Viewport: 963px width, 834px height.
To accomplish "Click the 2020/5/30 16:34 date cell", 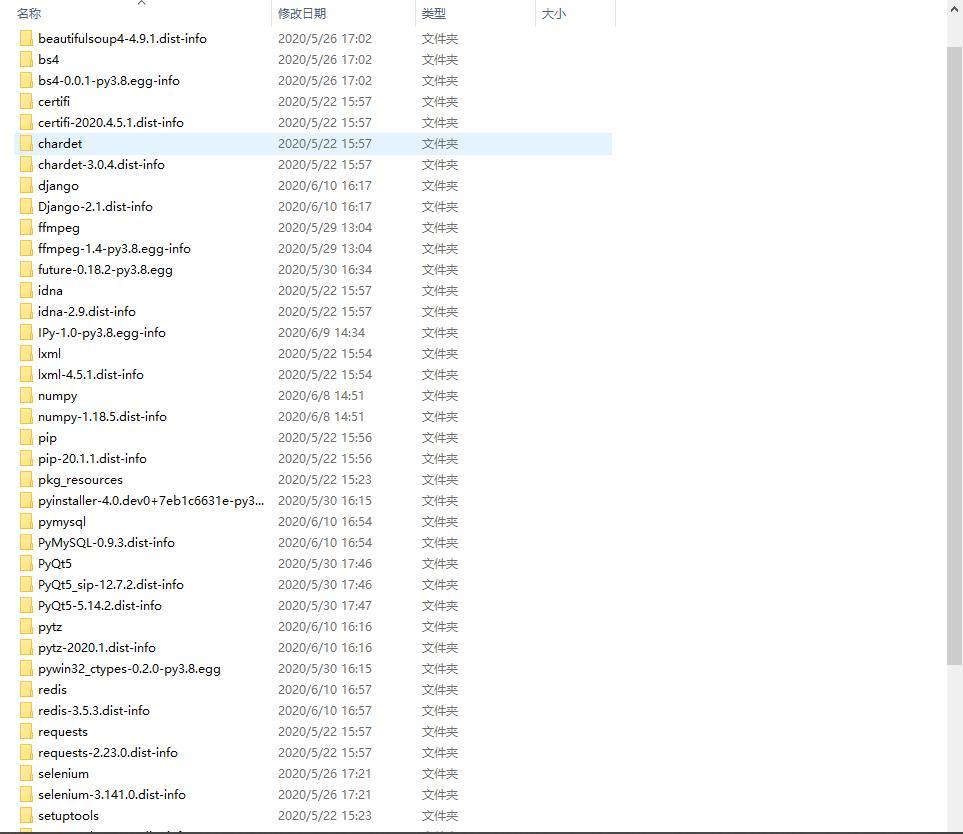I will coord(324,270).
